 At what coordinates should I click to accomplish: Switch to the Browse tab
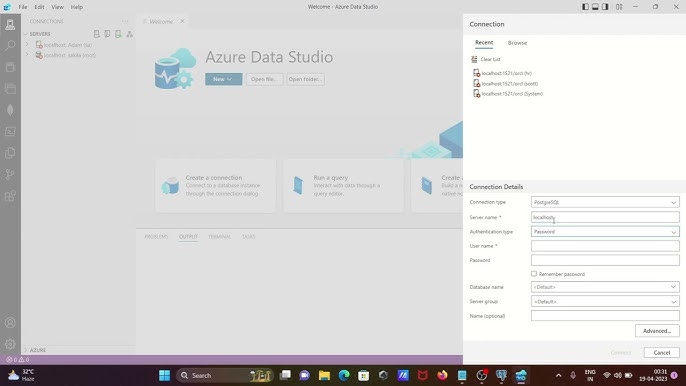tap(517, 43)
